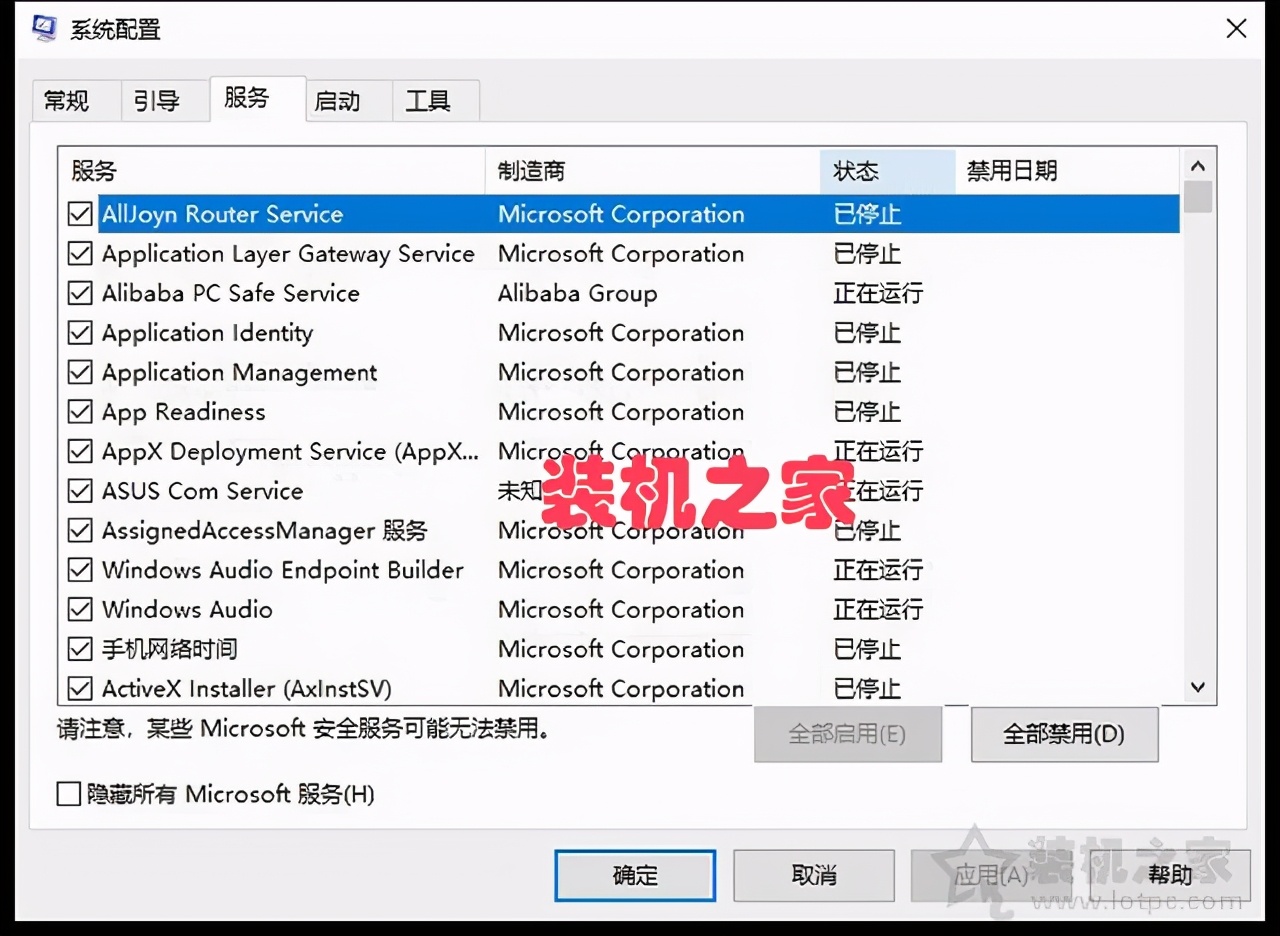Click the 全部禁用(D) button

click(x=1064, y=734)
